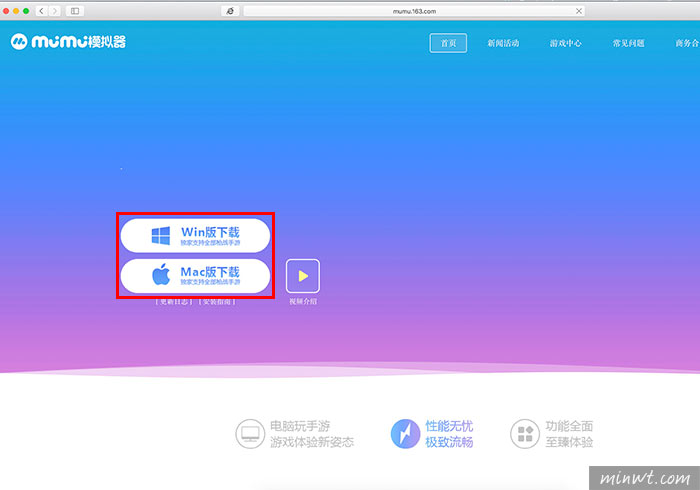This screenshot has width=700, height=490.
Task: Download via the Win版下载 button
Action: tap(196, 235)
